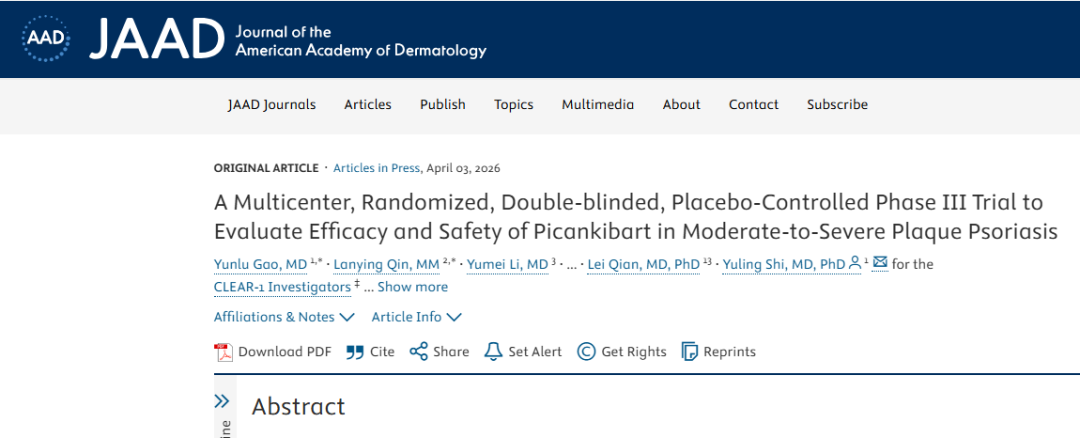Open the CLEAR-1 Investigators link
Image resolution: width=1080 pixels, height=438 pixels.
coord(281,287)
